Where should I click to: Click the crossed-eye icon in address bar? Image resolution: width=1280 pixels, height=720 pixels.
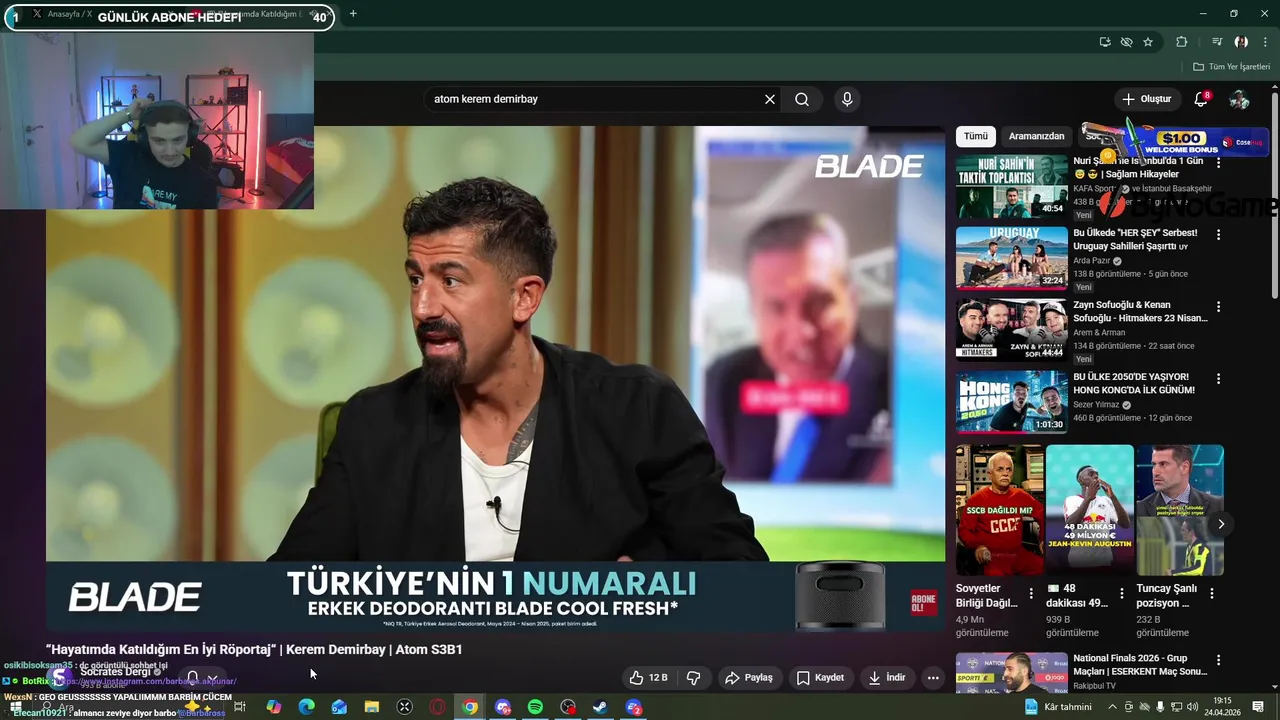[x=1126, y=42]
